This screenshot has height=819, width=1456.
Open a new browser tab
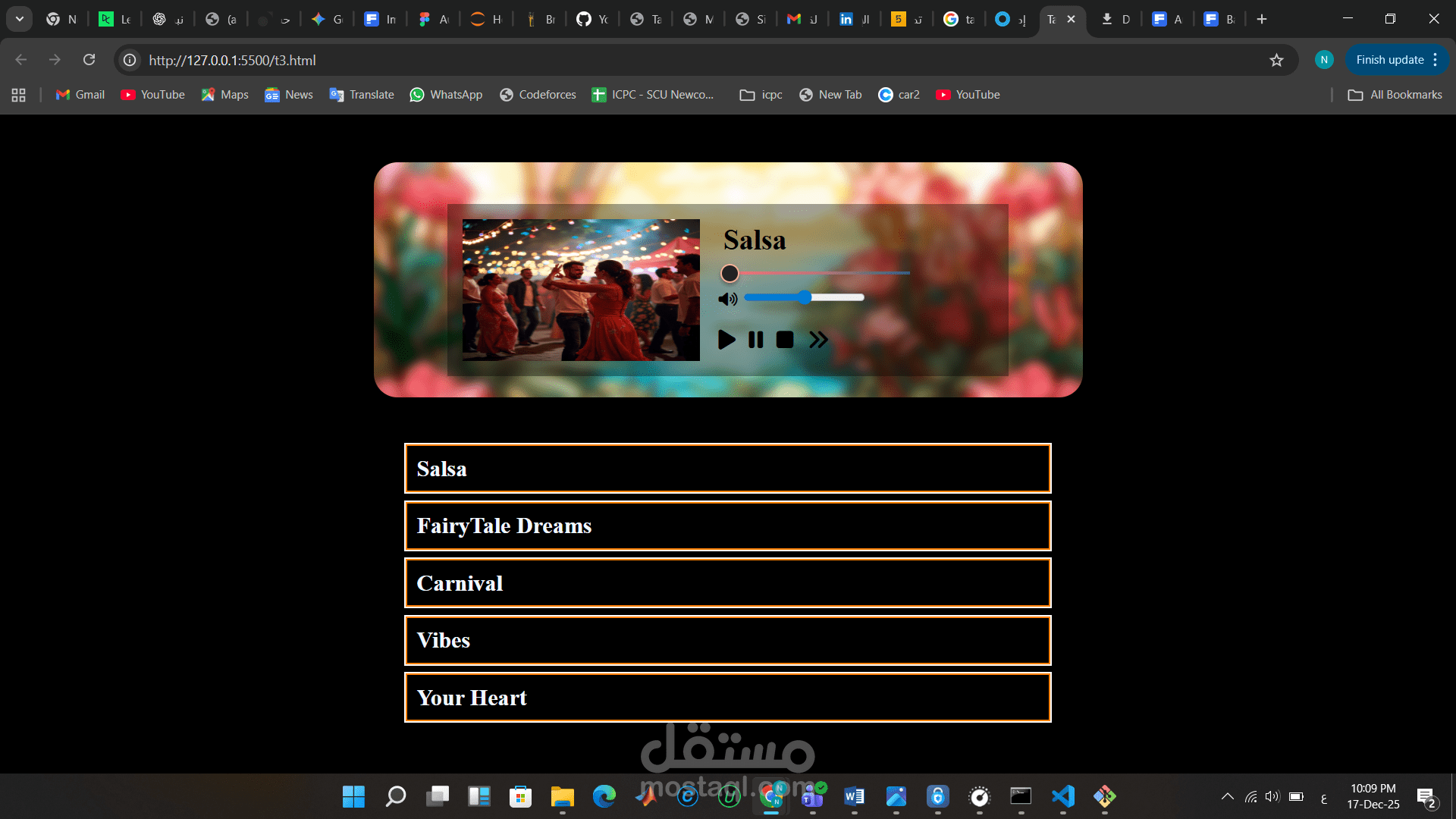tap(1262, 19)
